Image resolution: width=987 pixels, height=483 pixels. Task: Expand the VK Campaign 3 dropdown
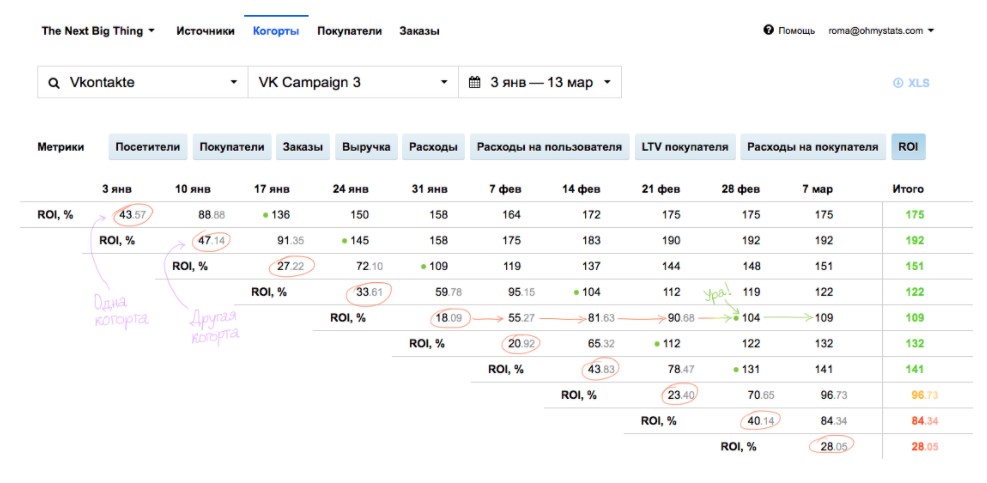tap(353, 82)
